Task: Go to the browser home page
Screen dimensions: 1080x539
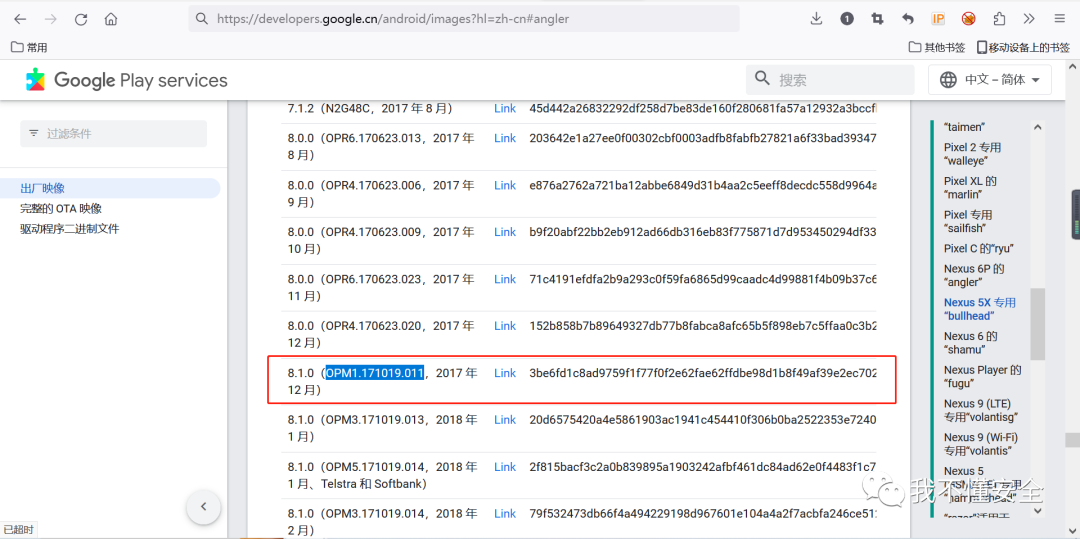Action: [111, 19]
